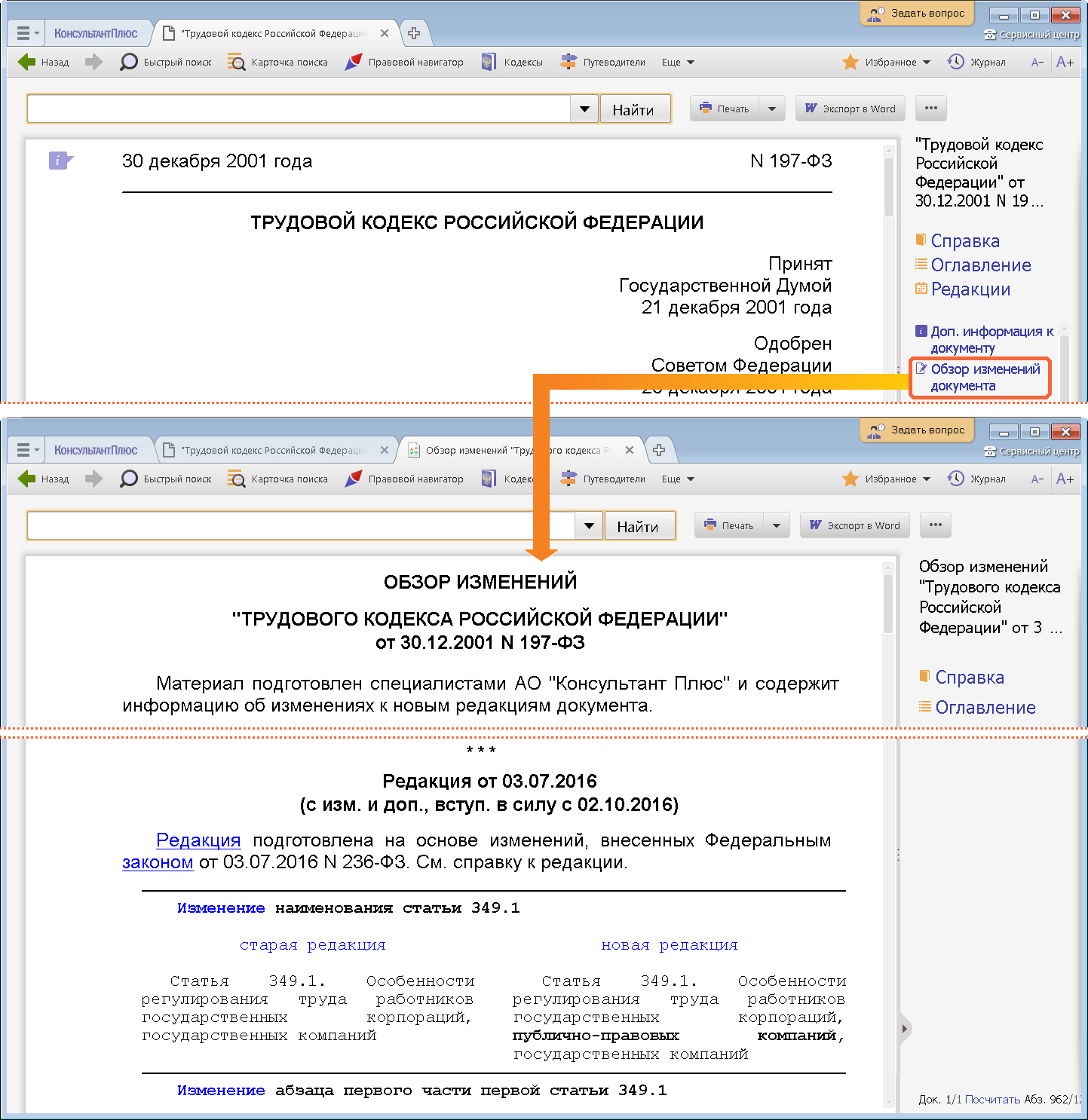Add a new tab in bottom window
Viewport: 1088px width, 1120px height.
tap(659, 450)
